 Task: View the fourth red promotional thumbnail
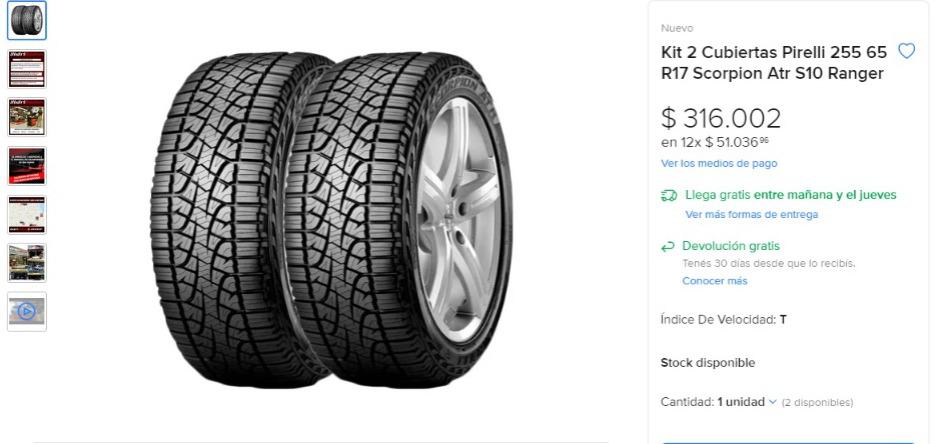tap(27, 166)
